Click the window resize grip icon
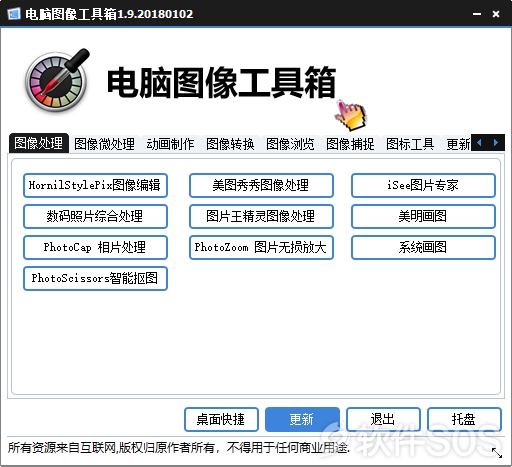Image resolution: width=512 pixels, height=467 pixels. pos(497,453)
